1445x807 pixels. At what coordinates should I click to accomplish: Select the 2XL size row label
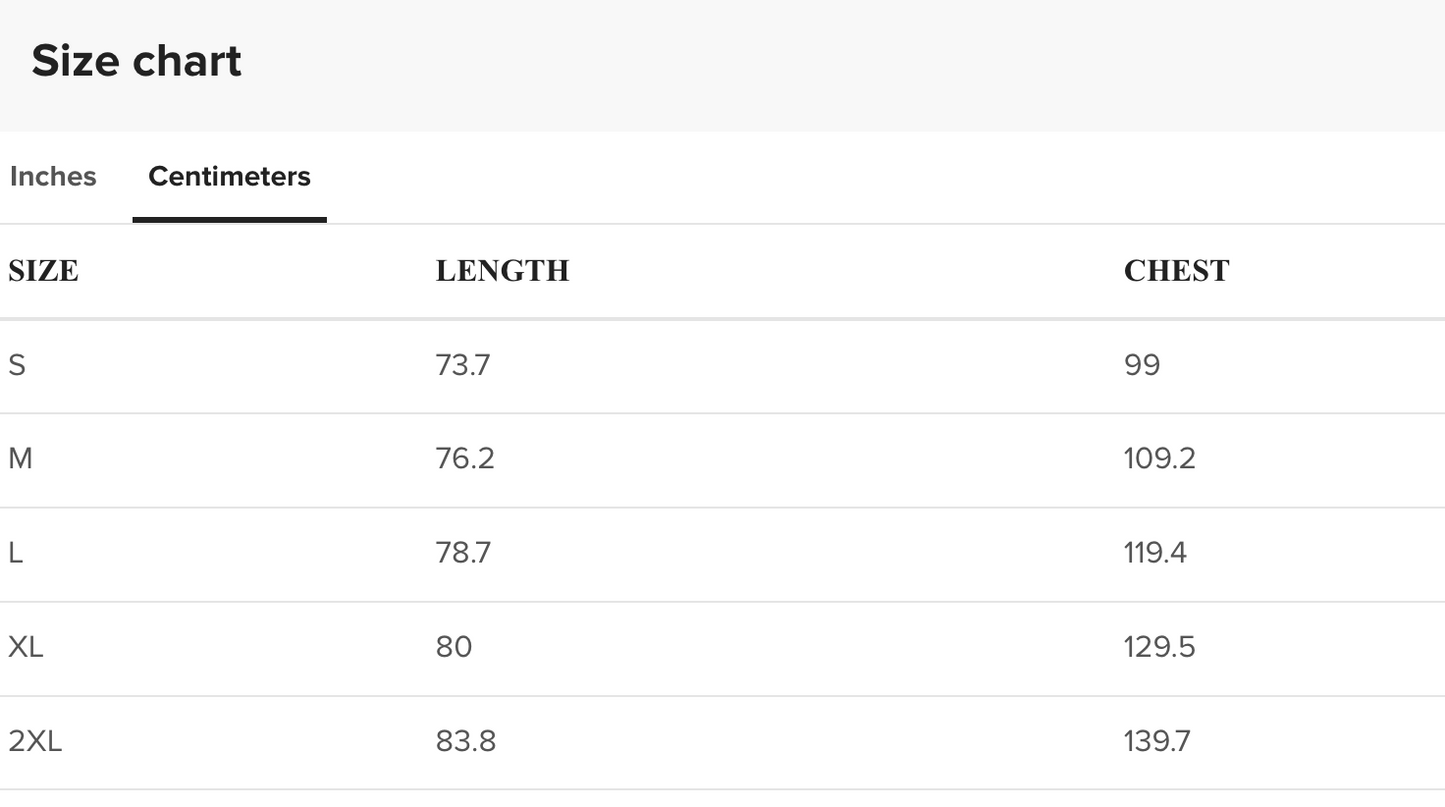(35, 741)
